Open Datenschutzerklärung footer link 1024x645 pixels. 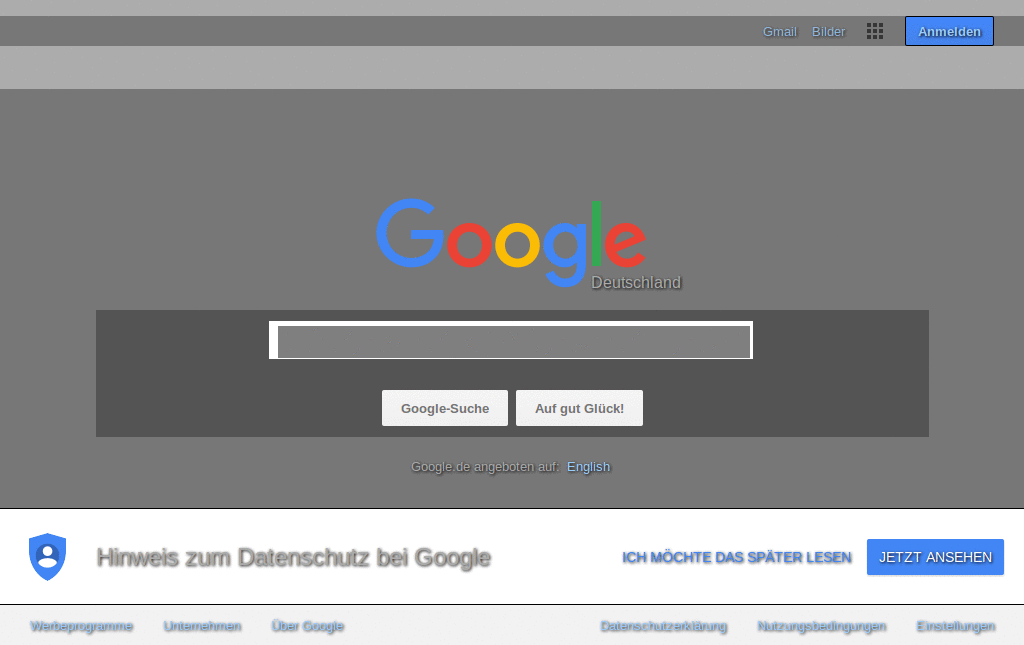tap(664, 626)
